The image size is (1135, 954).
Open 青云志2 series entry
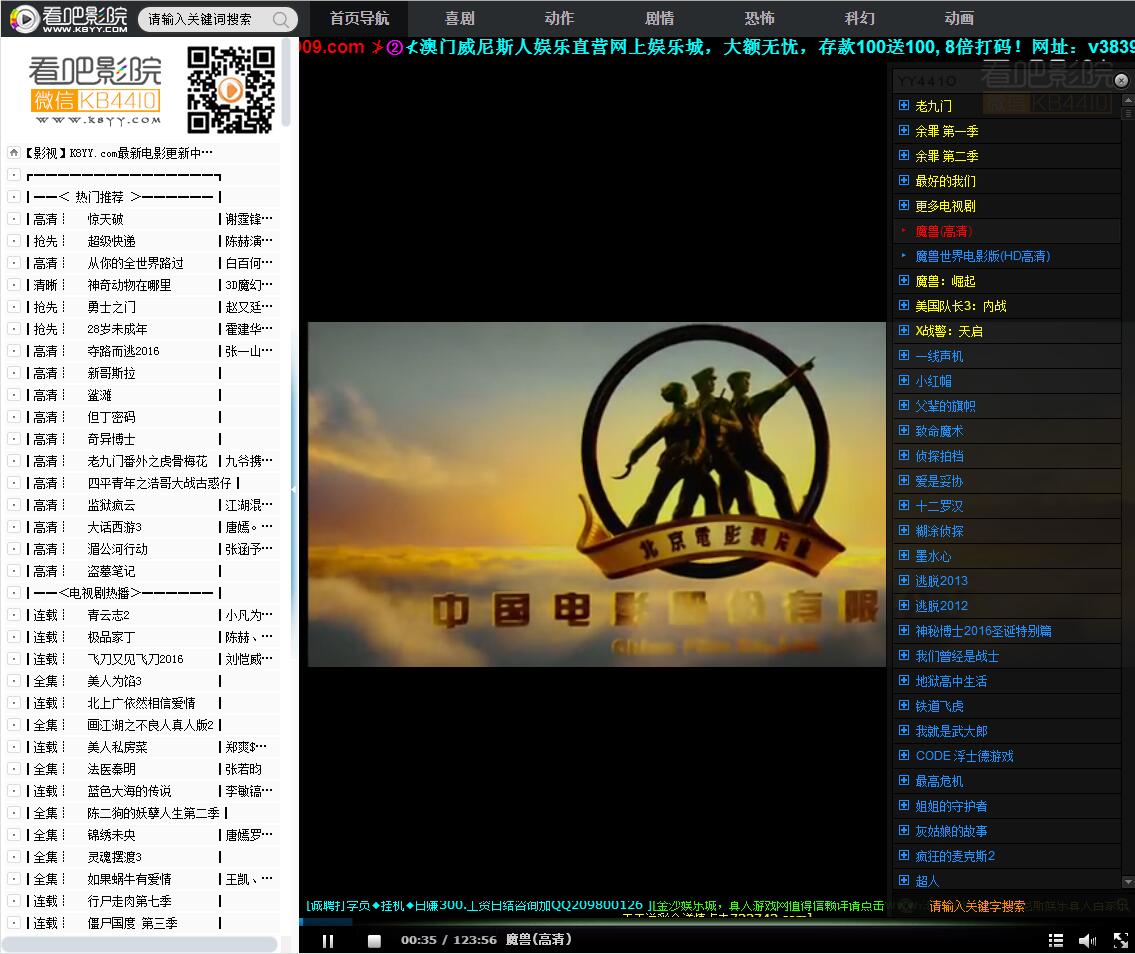tap(109, 615)
